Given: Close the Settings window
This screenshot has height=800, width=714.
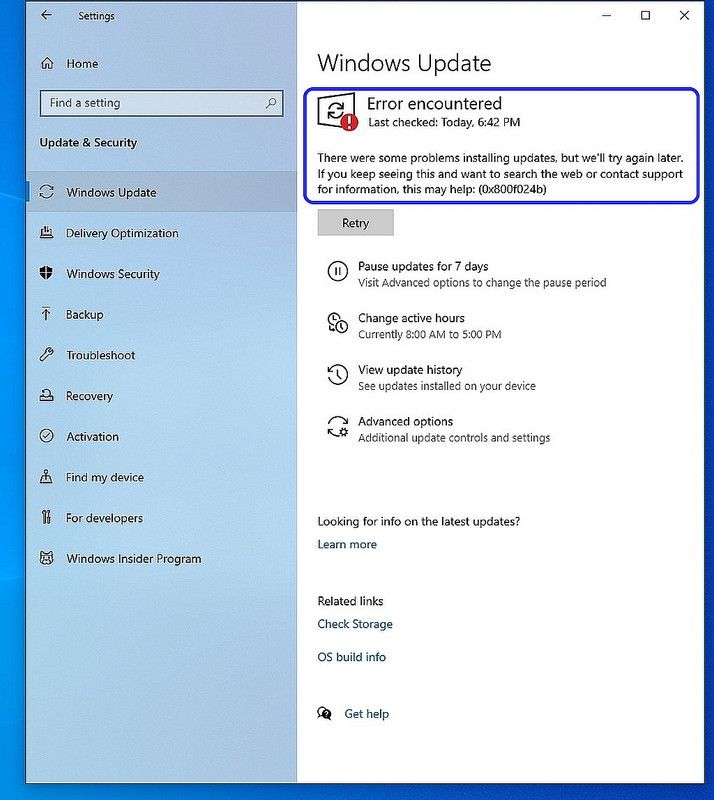Looking at the screenshot, I should 684,15.
